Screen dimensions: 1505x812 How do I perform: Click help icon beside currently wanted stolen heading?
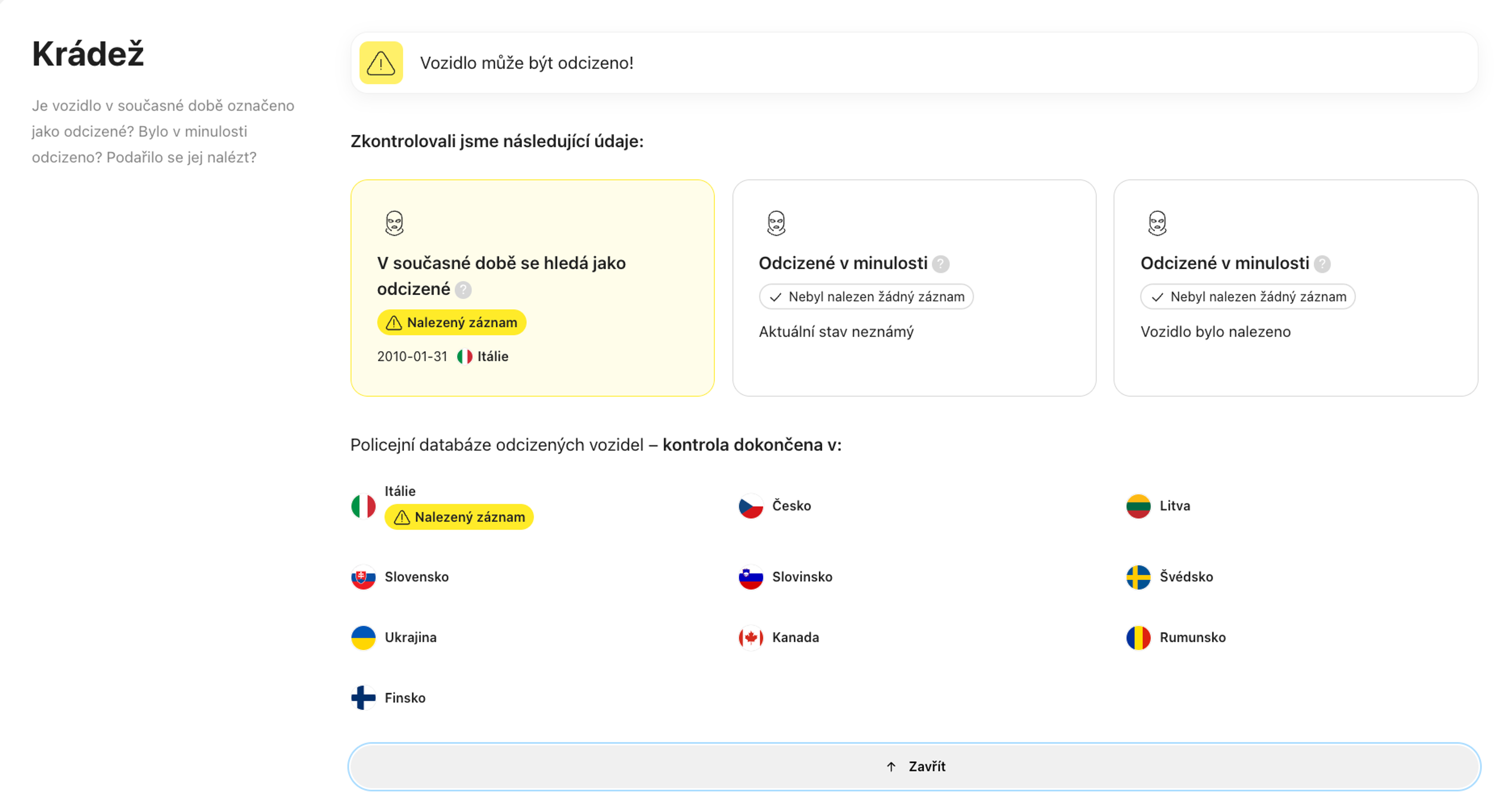463,290
